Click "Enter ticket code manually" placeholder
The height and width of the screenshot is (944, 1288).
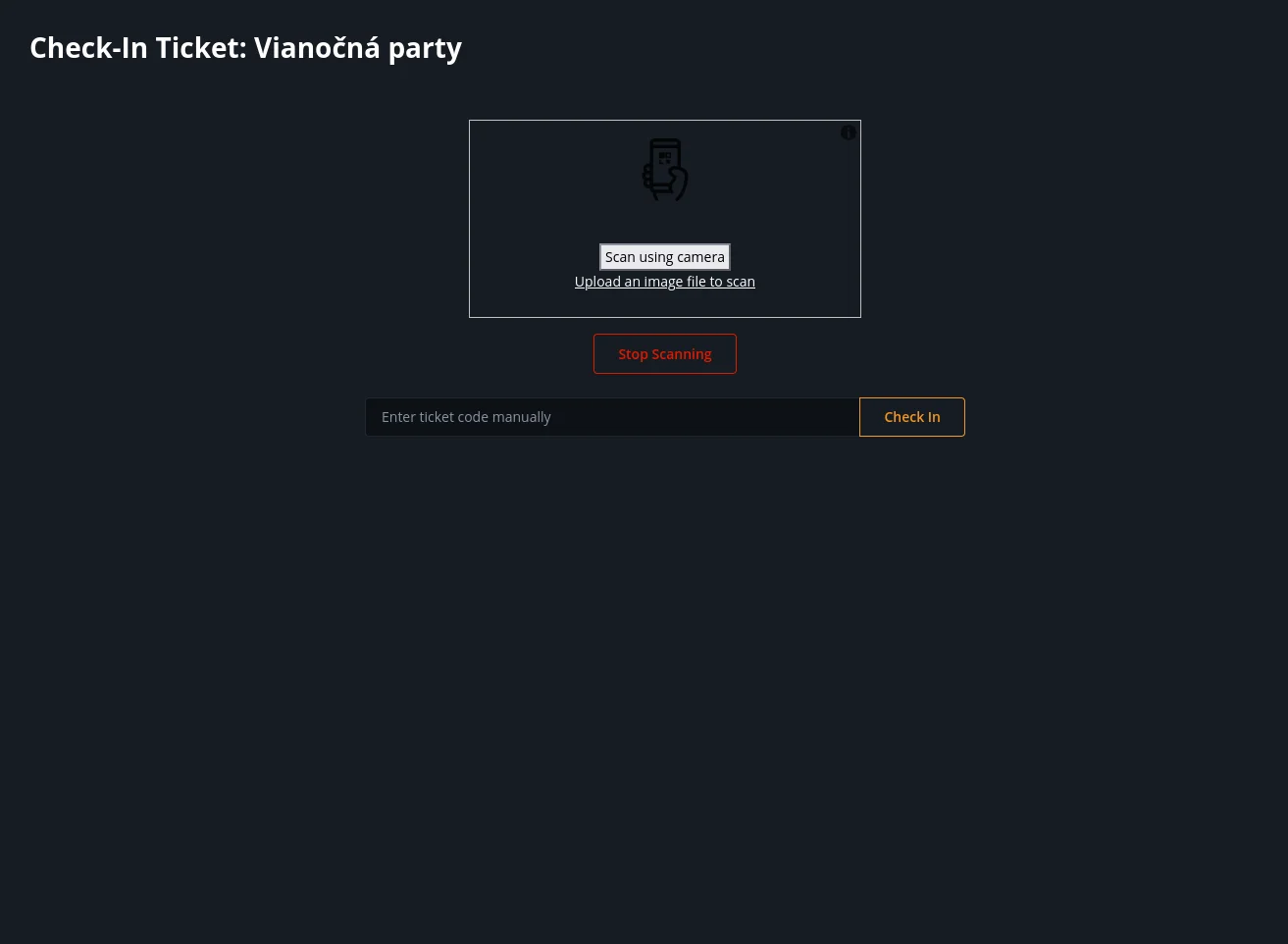[x=466, y=417]
